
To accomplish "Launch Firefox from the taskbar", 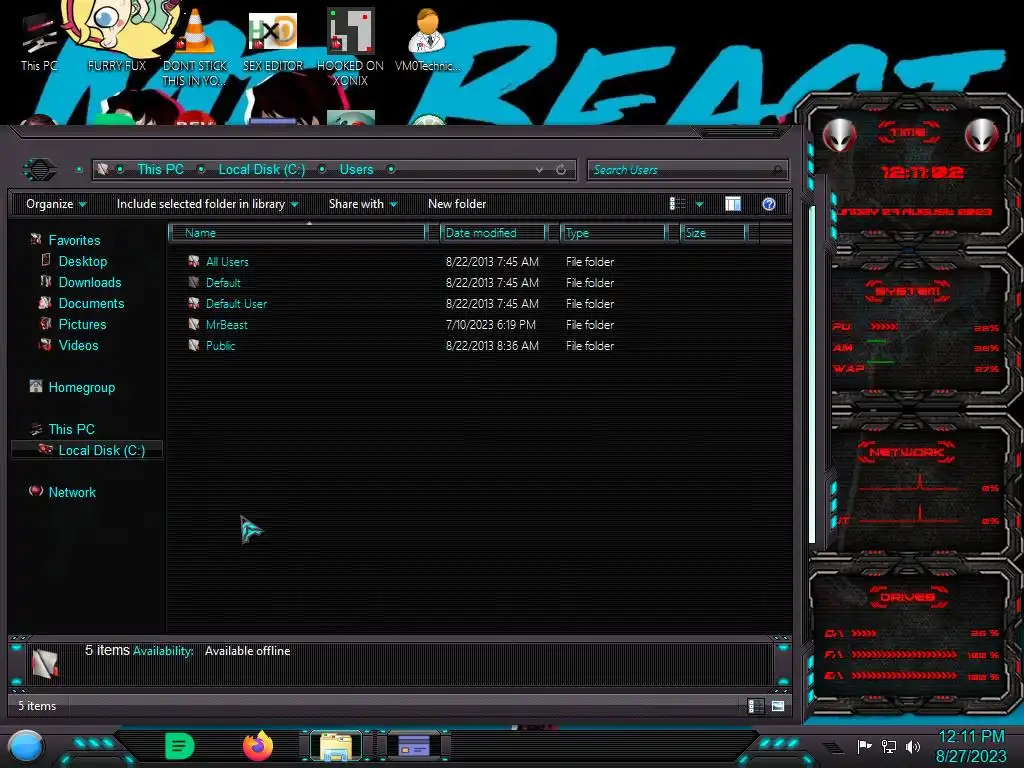I will 258,746.
